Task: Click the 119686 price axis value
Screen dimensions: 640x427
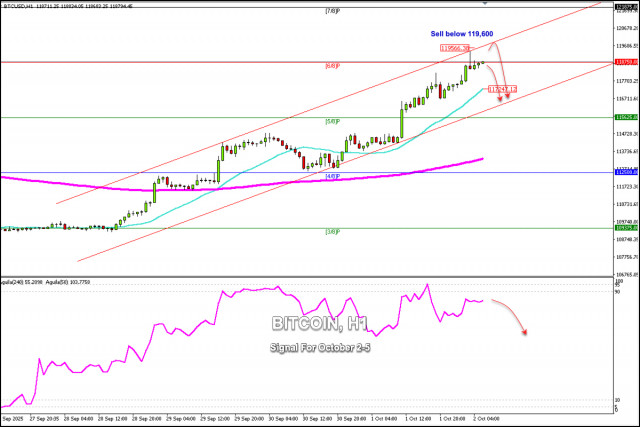Action: (627, 46)
